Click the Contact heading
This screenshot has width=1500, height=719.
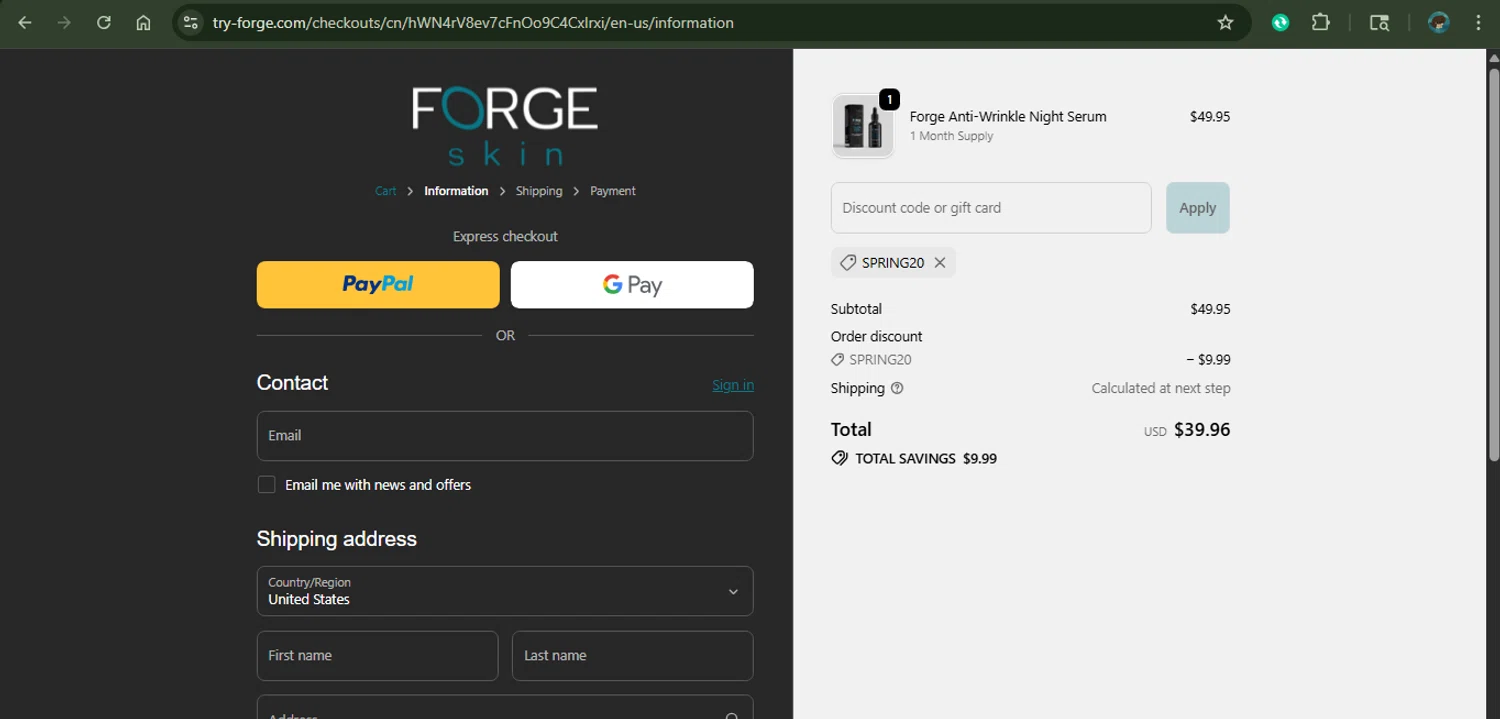[292, 383]
